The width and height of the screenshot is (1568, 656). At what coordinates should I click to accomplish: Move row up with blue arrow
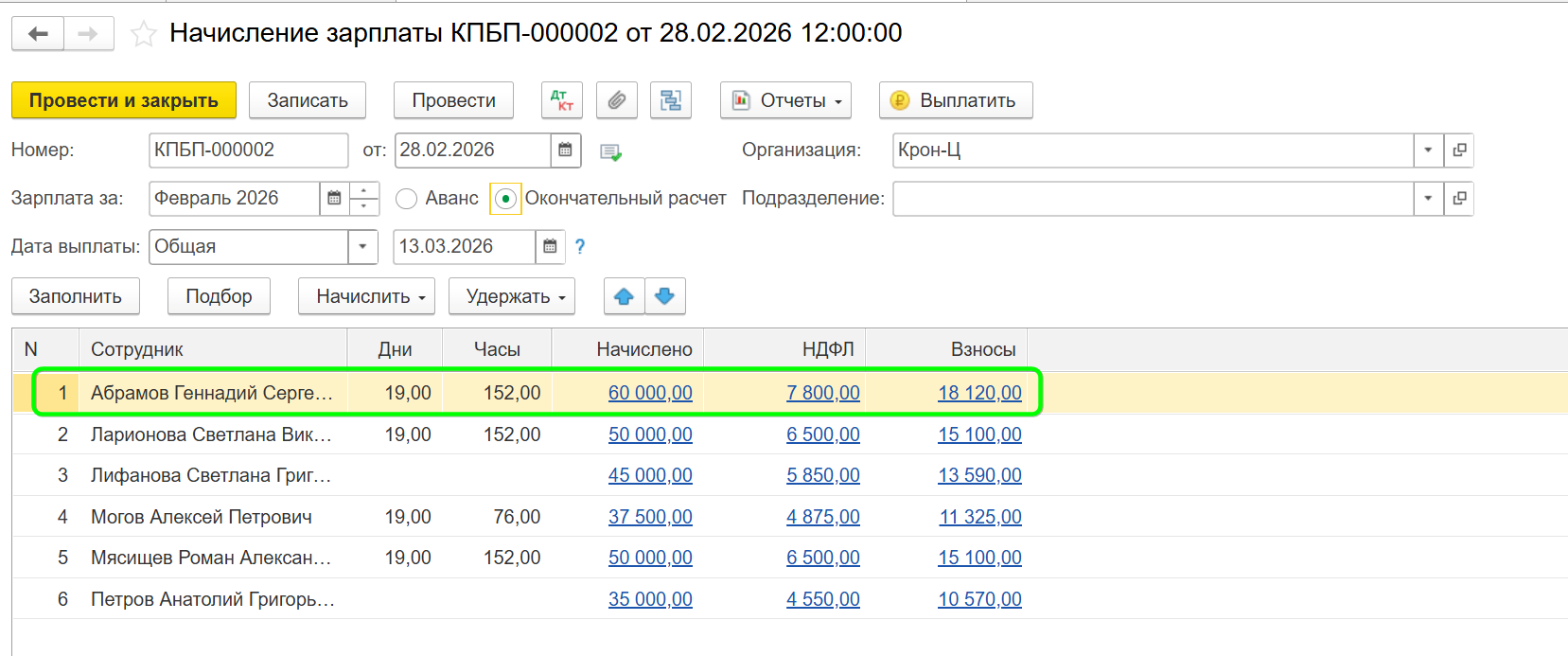click(624, 296)
